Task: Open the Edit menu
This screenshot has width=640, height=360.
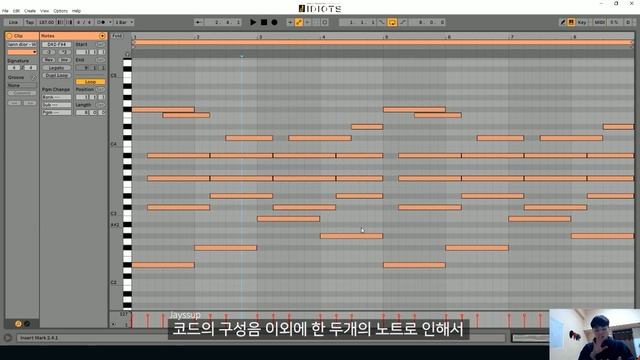Action: click(x=16, y=11)
